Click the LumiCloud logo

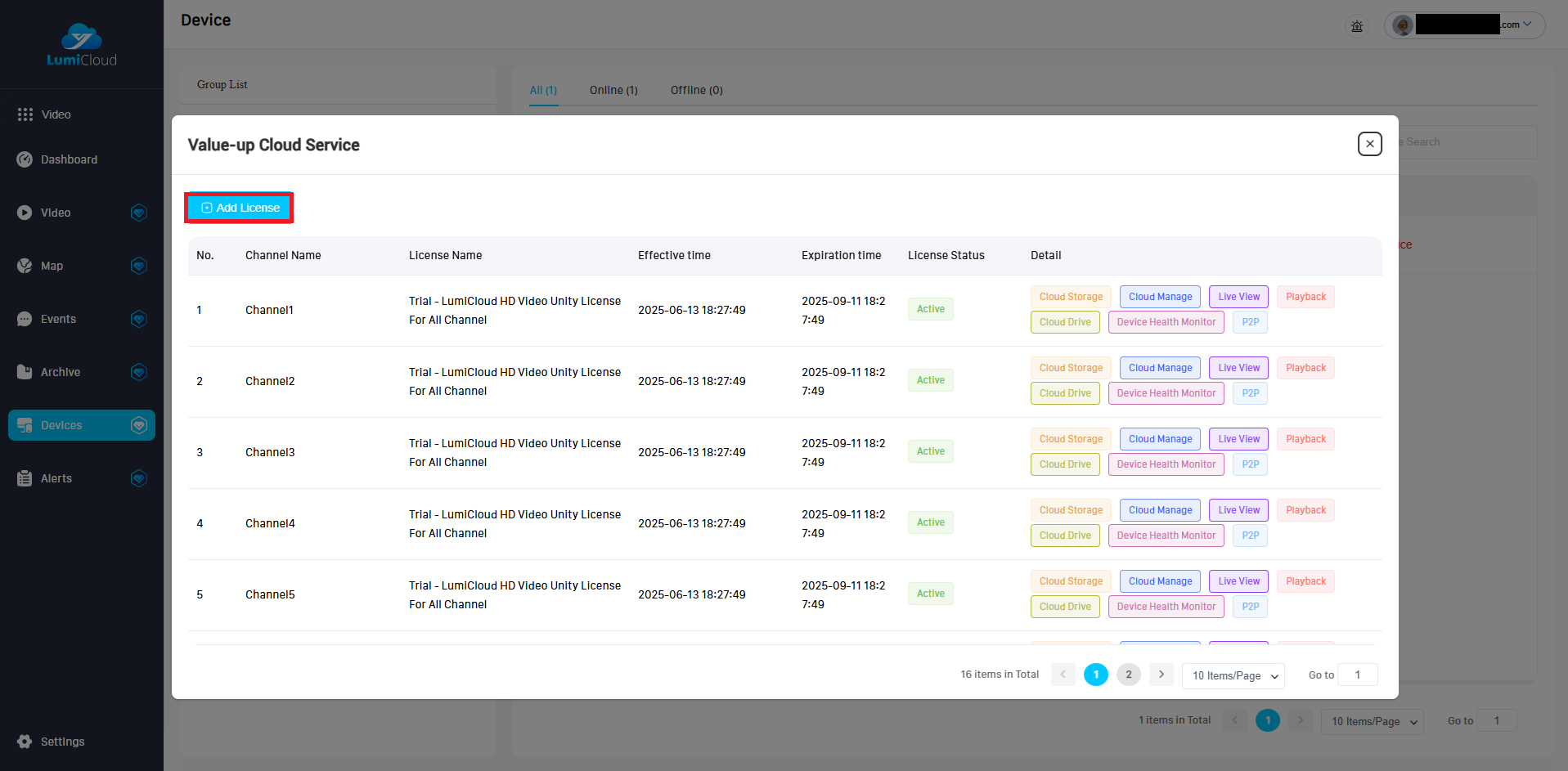point(82,45)
